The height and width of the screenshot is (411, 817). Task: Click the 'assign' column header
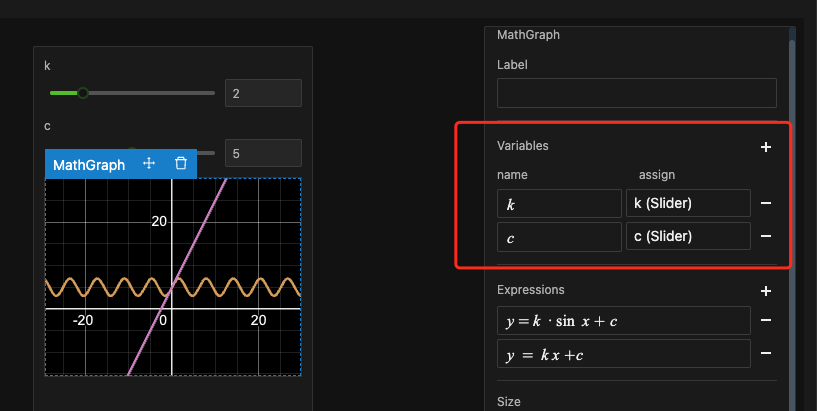[x=657, y=175]
